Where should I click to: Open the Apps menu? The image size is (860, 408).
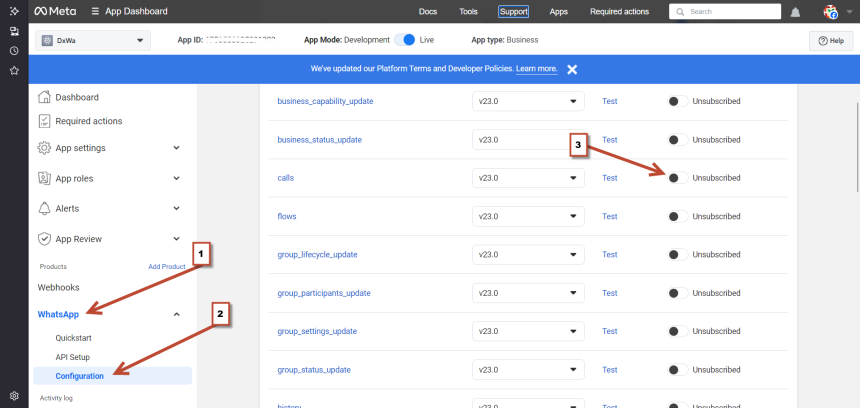tap(558, 12)
